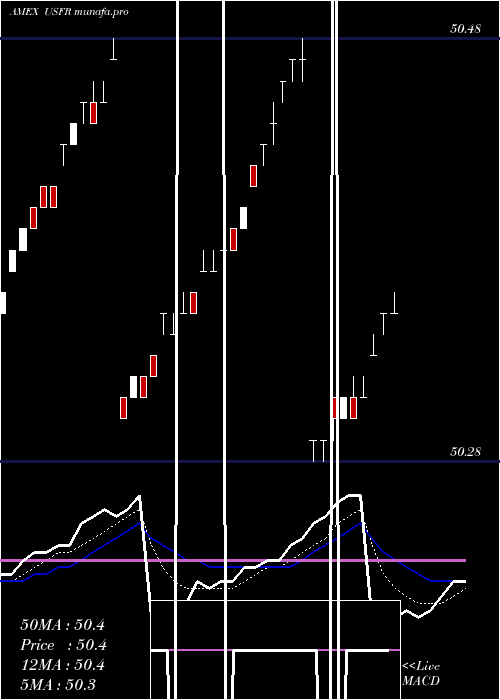Click the <<Live MACD label
Viewport: 500px width, 700px height.
421,674
